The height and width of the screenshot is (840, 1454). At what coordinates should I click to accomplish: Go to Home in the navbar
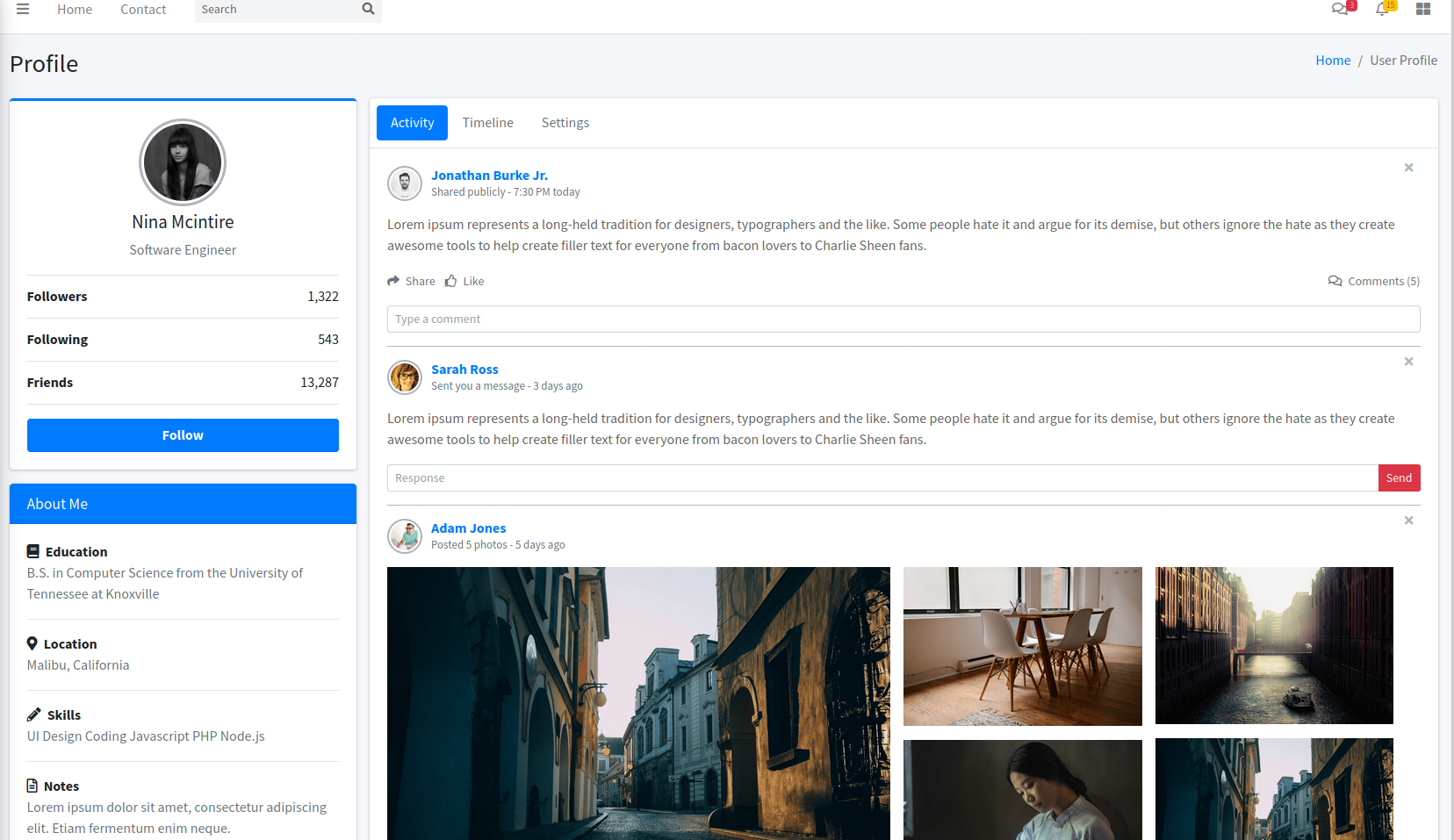(x=75, y=9)
